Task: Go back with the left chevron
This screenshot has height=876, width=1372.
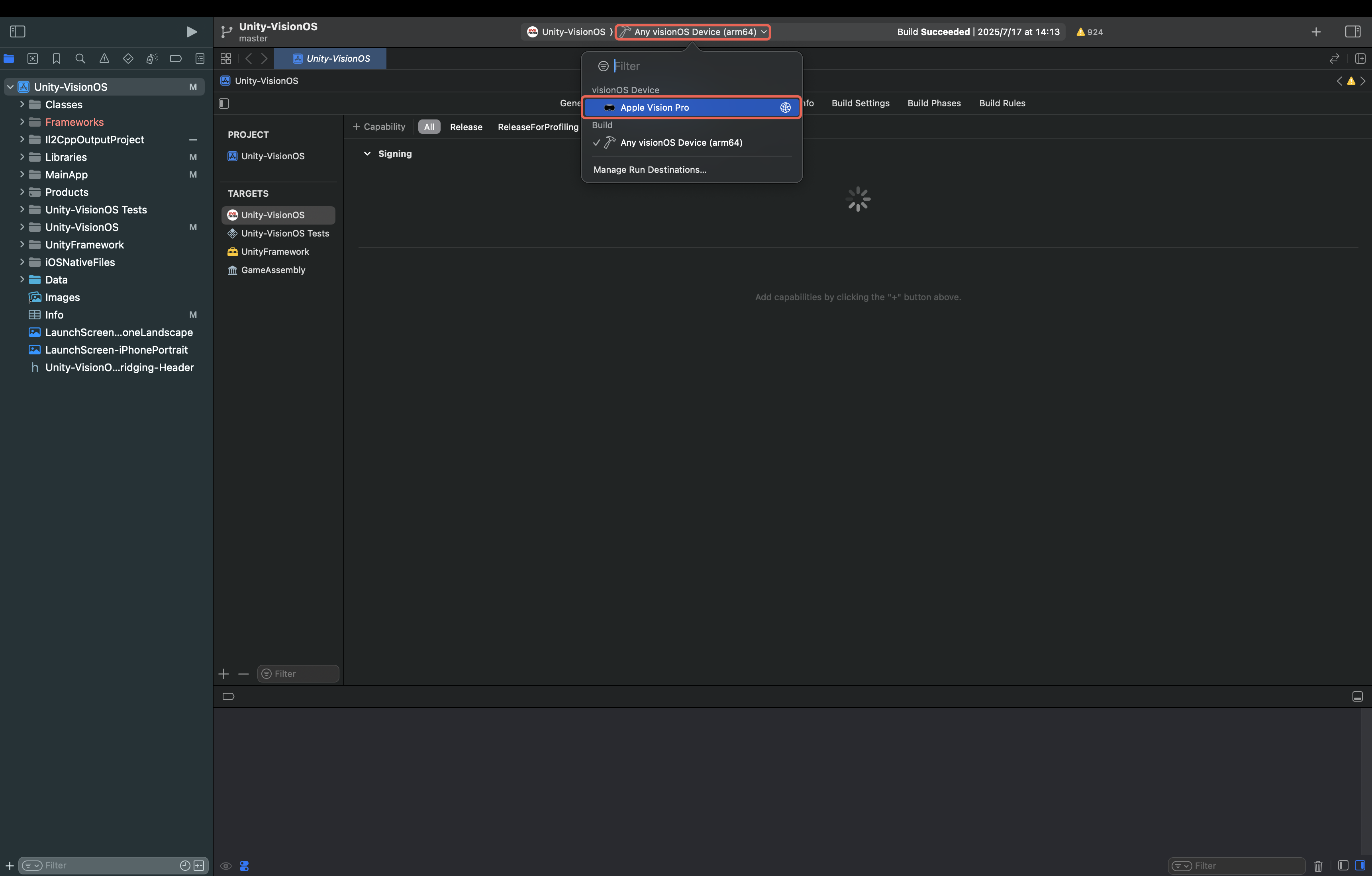Action: 249,58
